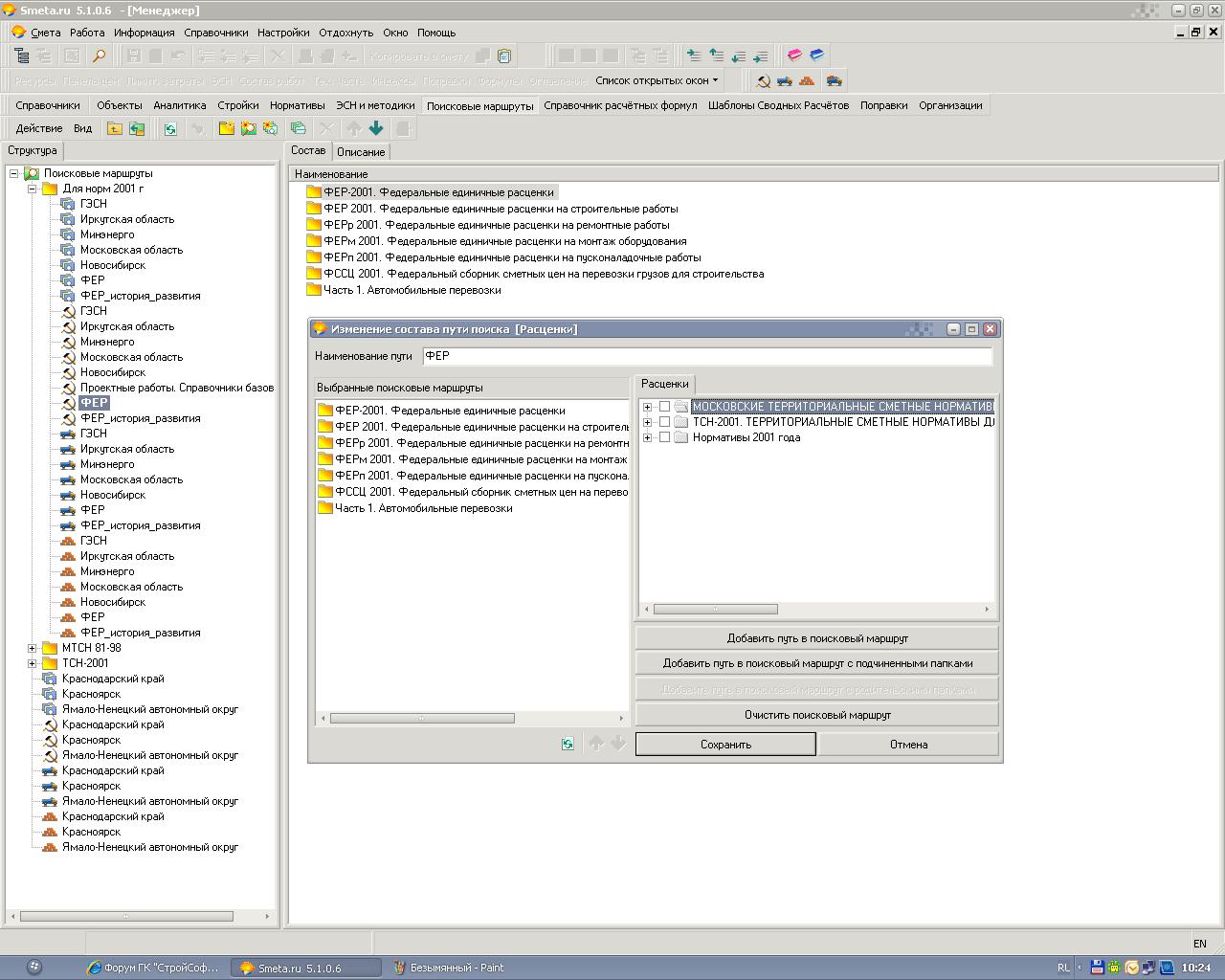
Task: Click the Smeta.ru logo icon in the menu bar
Action: (18, 32)
